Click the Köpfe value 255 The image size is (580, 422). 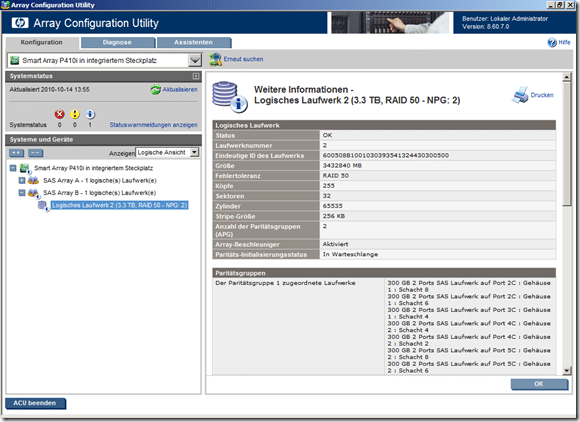(438, 186)
